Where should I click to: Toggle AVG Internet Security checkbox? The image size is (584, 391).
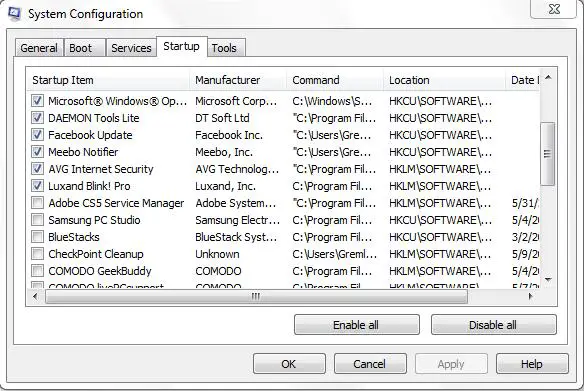tap(37, 169)
